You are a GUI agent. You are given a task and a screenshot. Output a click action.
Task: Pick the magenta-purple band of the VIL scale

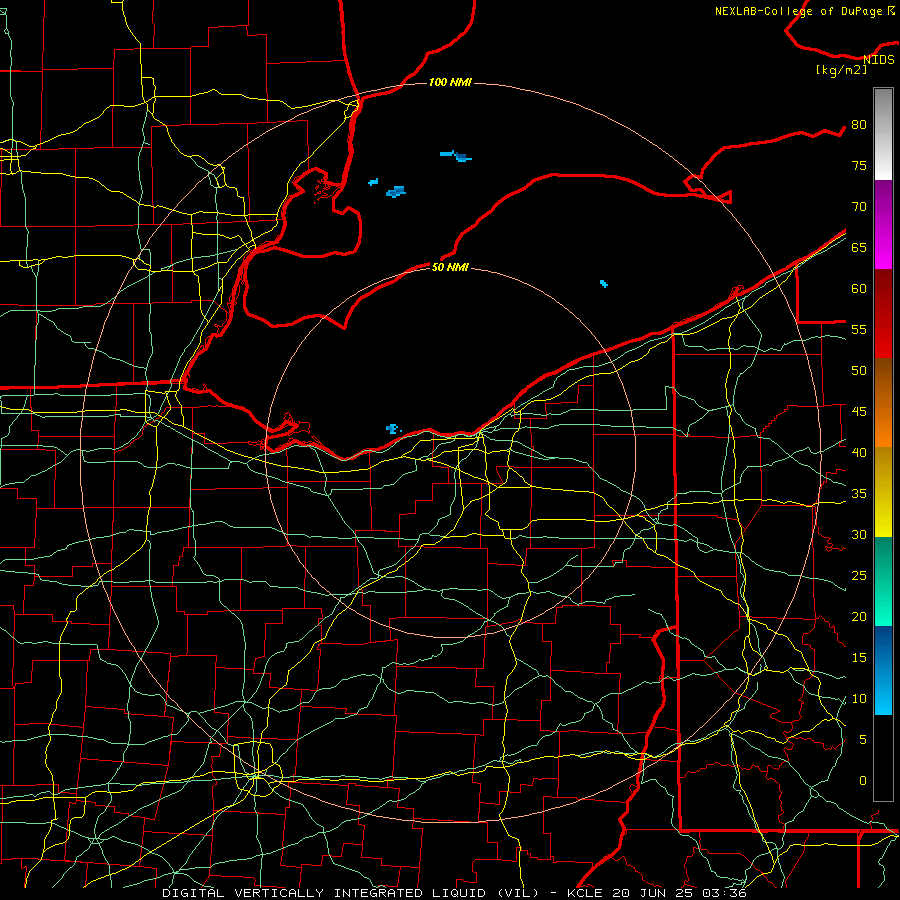883,224
